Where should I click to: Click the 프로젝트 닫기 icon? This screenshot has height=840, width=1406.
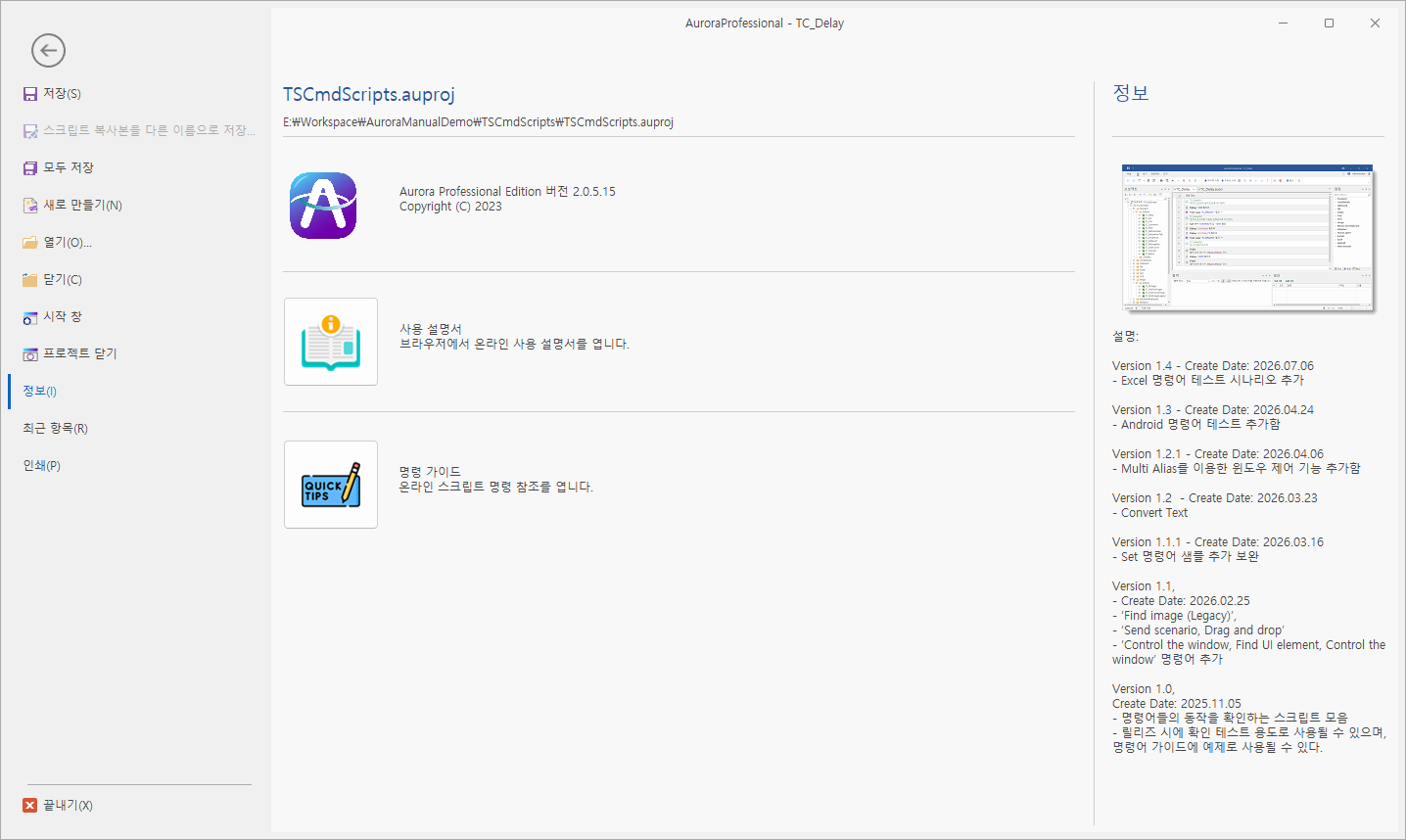(x=30, y=354)
